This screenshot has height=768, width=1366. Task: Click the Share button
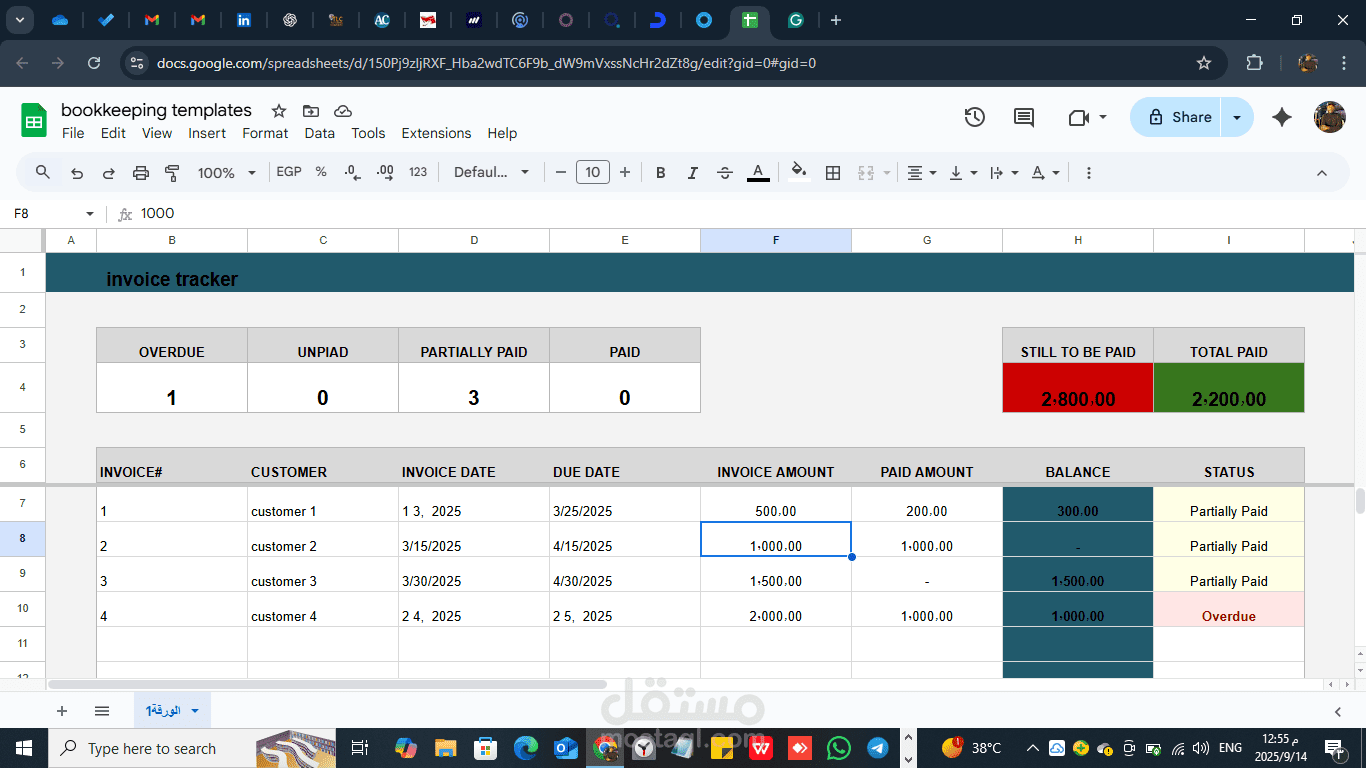[x=1177, y=117]
